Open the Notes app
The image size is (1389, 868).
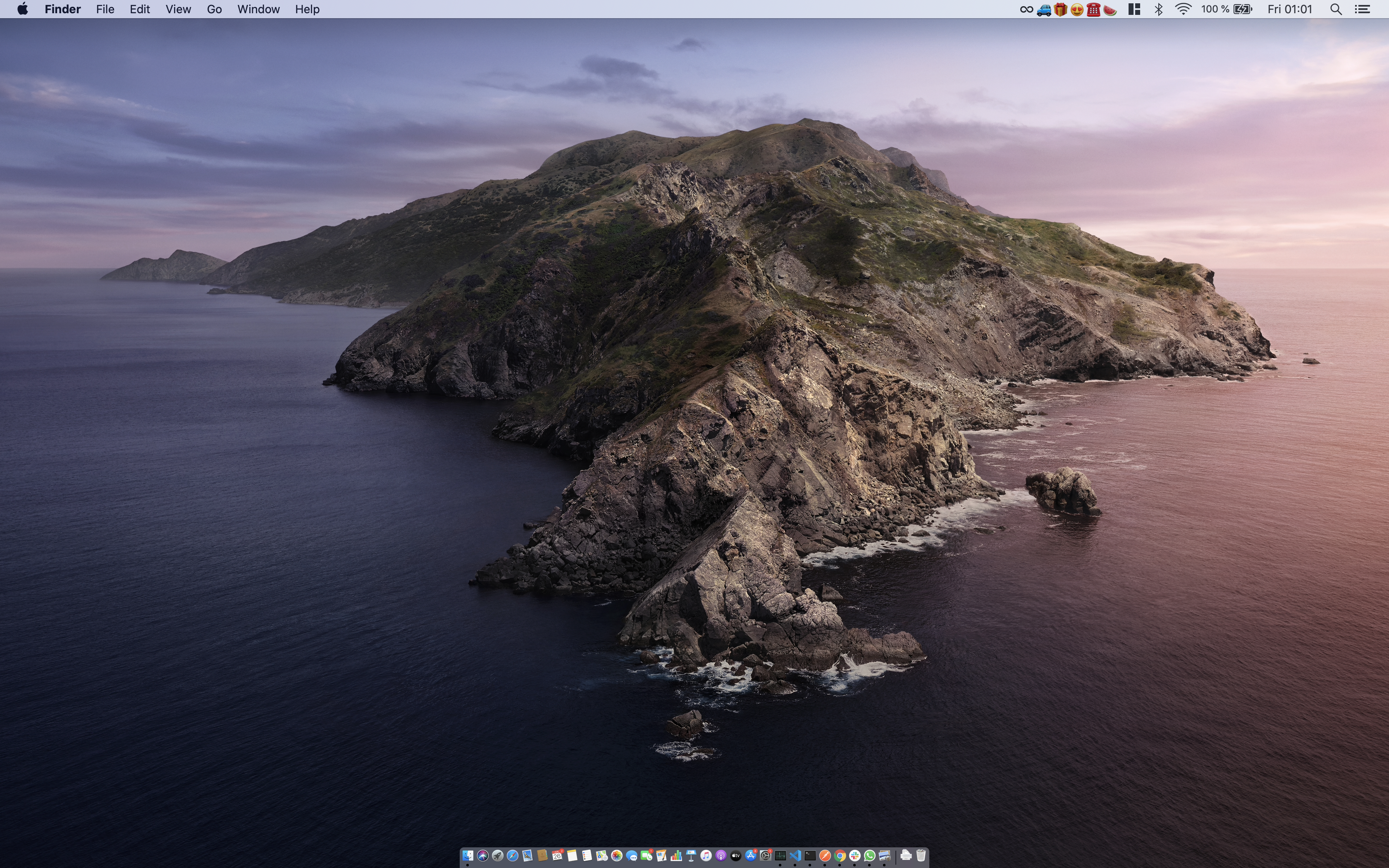(572, 855)
